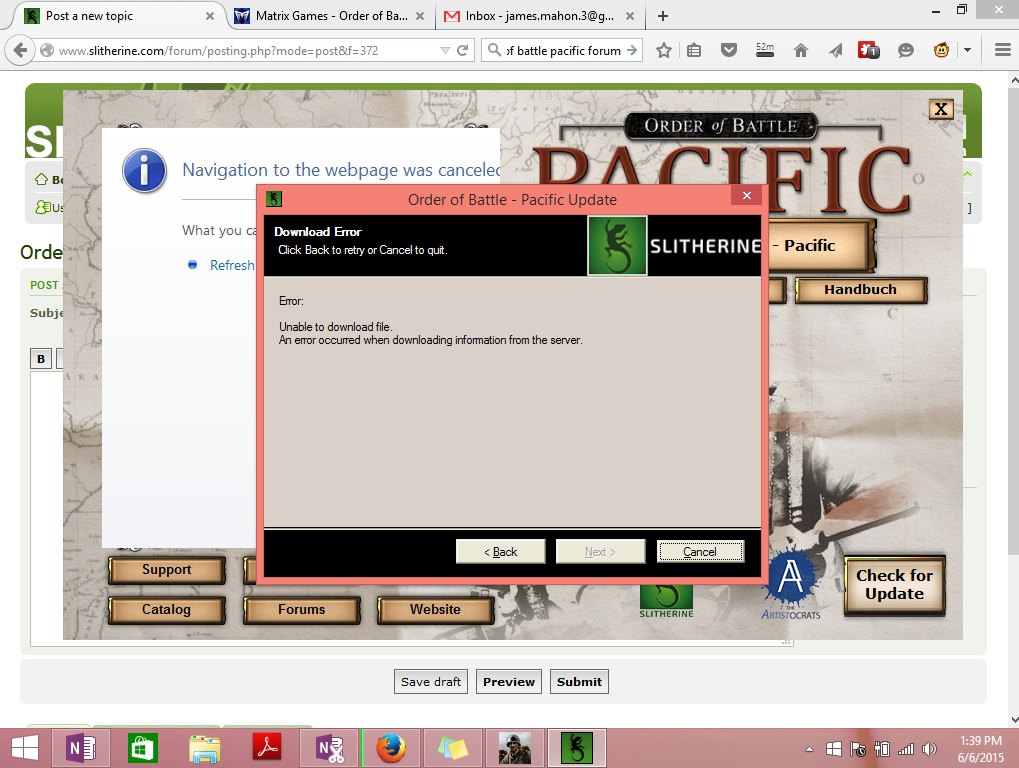Launch OneNote from the taskbar
This screenshot has height=768, width=1019.
[81, 749]
